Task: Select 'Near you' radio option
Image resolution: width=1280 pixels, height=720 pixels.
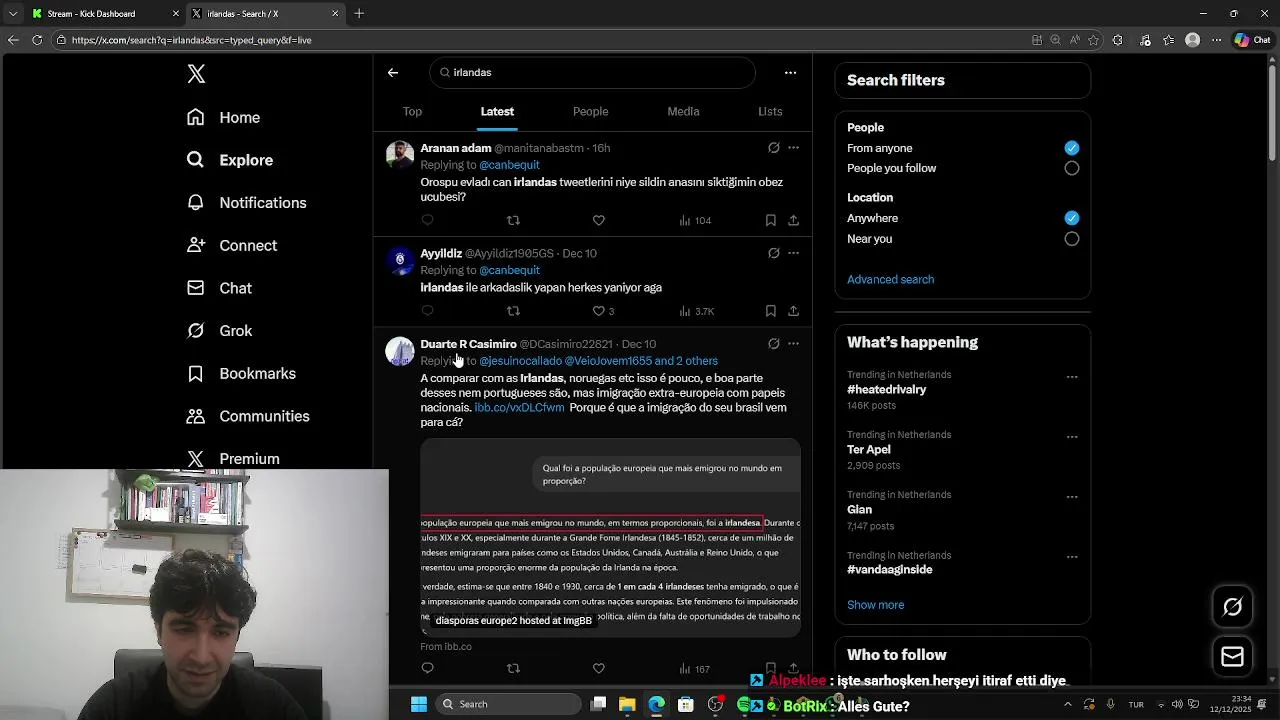Action: point(1072,239)
